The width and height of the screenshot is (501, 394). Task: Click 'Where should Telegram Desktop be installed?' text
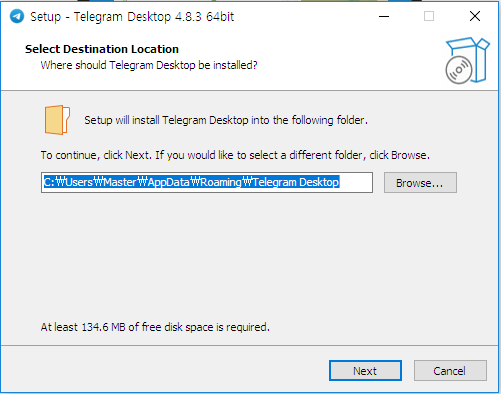149,65
